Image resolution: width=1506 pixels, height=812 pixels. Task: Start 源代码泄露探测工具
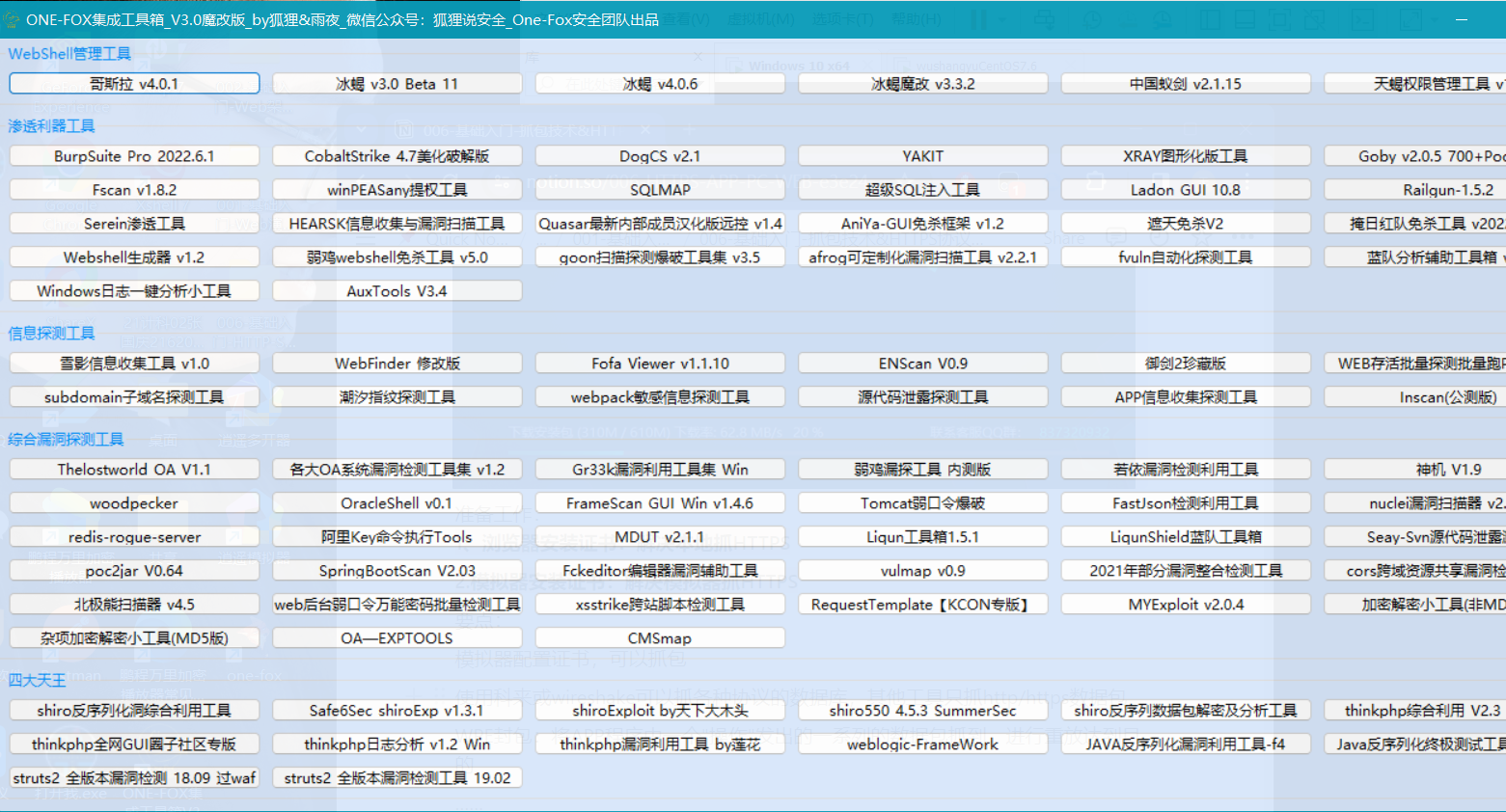pos(923,397)
